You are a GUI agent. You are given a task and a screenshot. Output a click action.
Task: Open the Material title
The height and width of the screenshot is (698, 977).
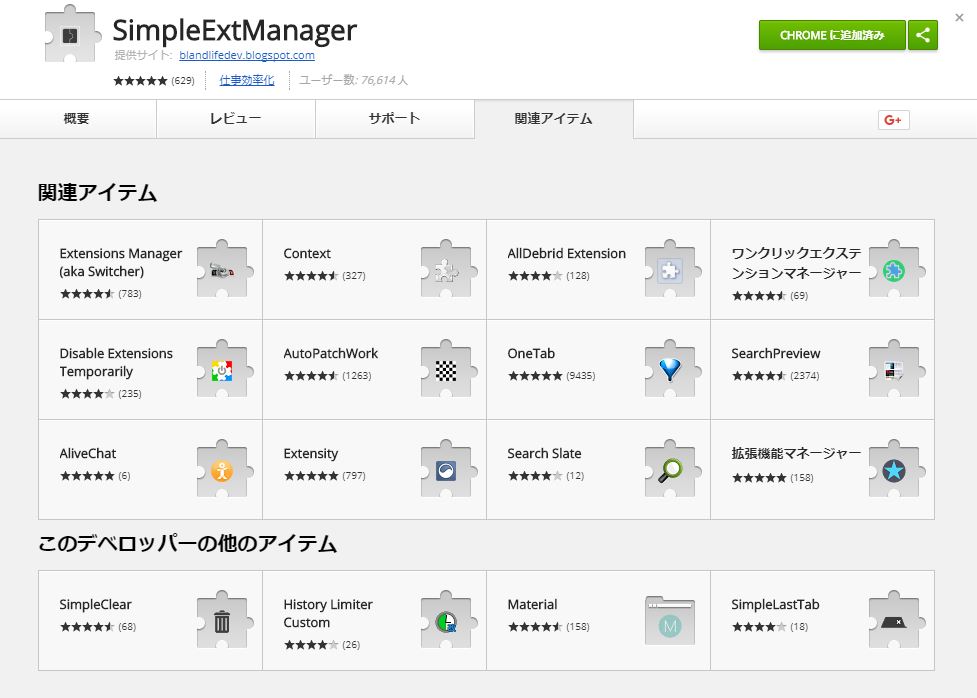(532, 605)
